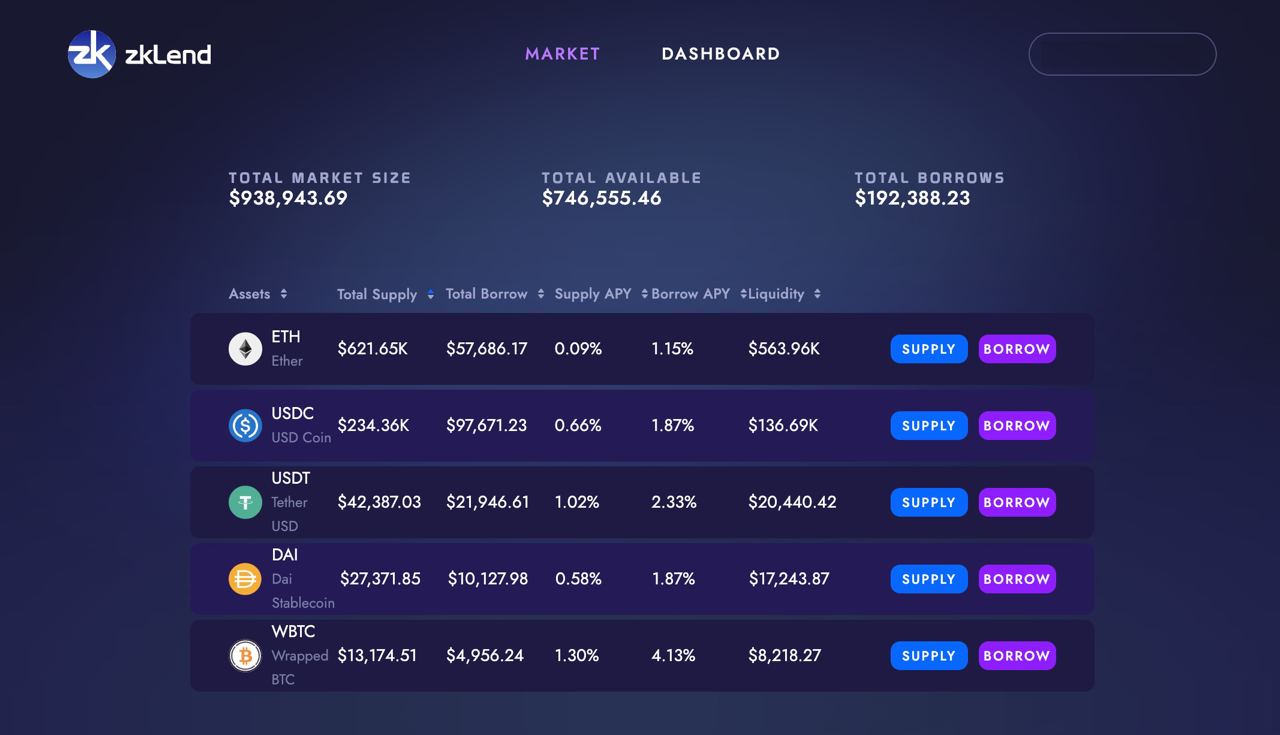Viewport: 1280px width, 735px height.
Task: Click USDC supply APY 0.66%
Action: click(578, 425)
